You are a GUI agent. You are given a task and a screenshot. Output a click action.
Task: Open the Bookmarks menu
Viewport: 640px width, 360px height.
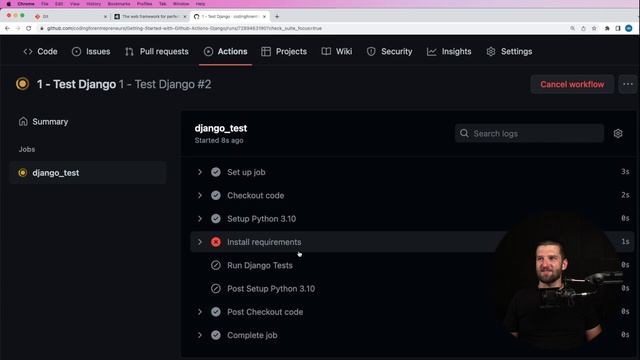(x=119, y=4)
